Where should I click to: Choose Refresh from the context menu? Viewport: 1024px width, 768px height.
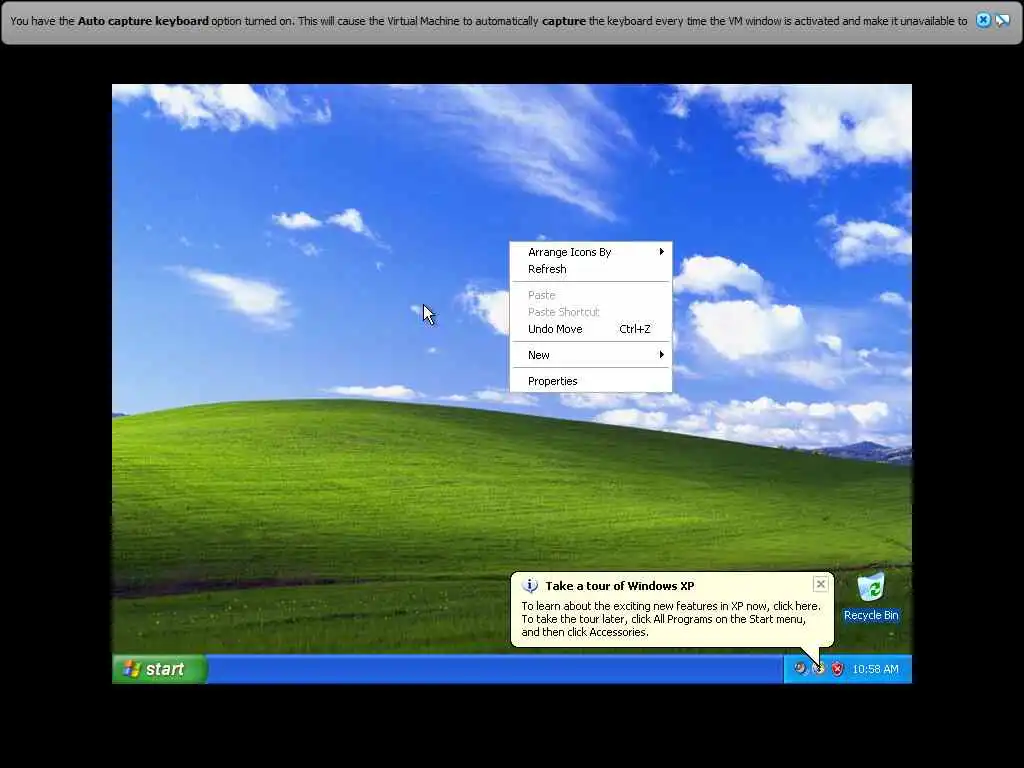click(590, 269)
